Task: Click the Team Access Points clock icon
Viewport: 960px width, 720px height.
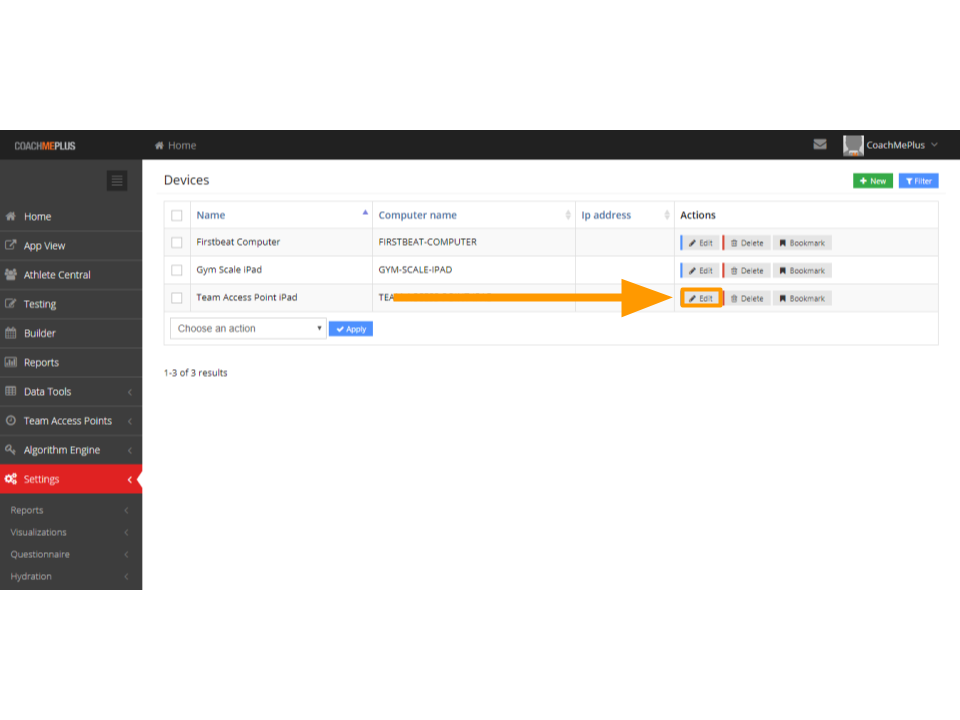Action: pos(10,420)
